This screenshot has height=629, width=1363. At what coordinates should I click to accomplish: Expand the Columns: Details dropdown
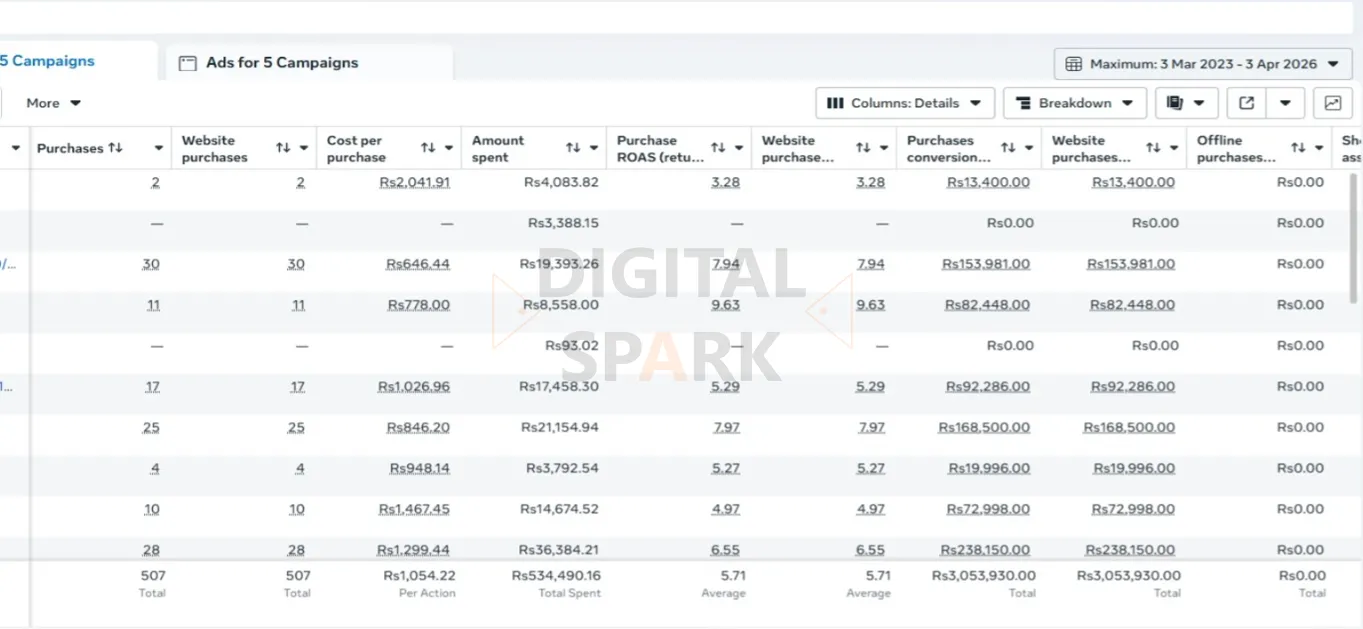tap(905, 103)
